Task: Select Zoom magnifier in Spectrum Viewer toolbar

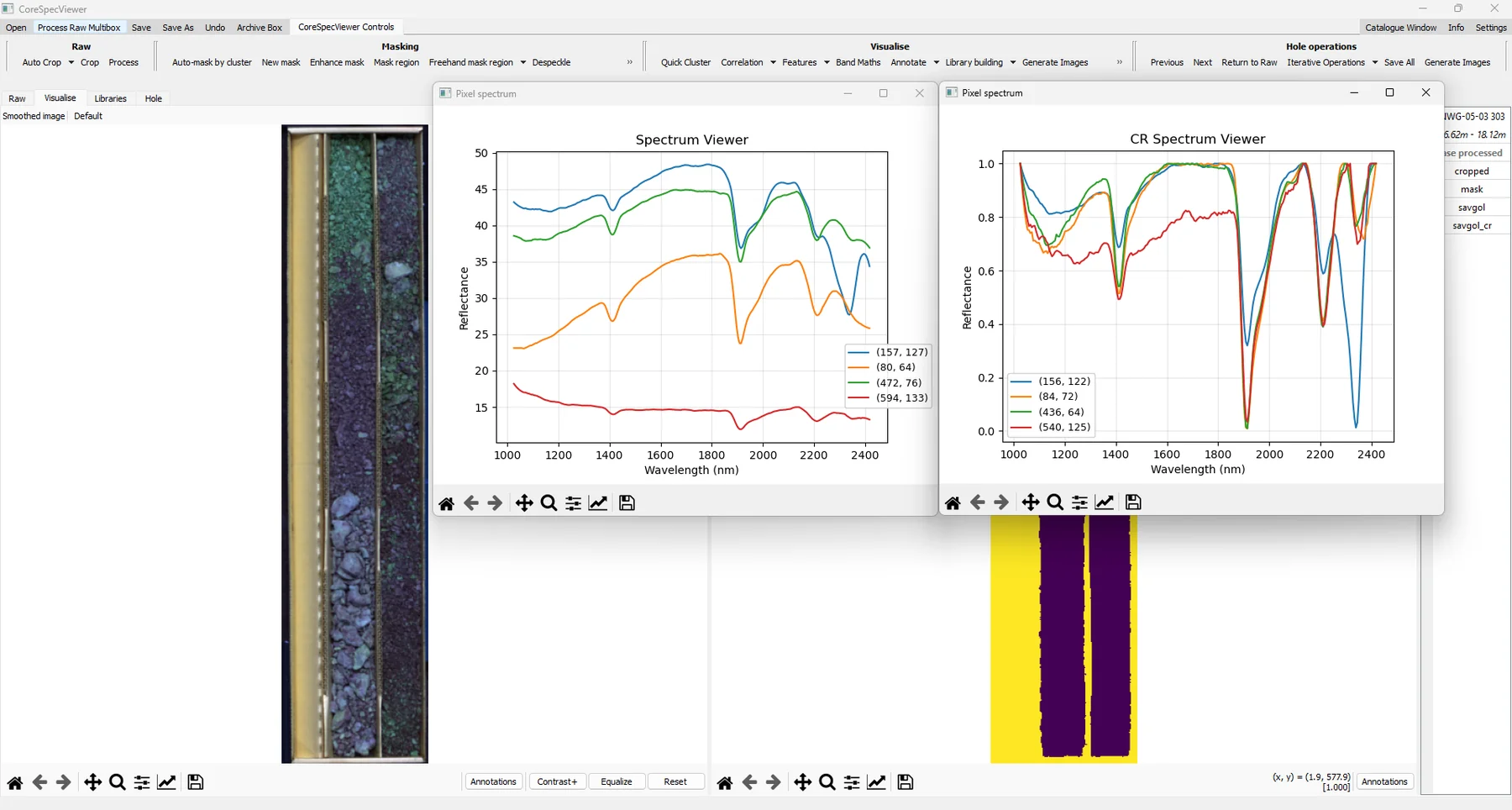Action: coord(549,503)
